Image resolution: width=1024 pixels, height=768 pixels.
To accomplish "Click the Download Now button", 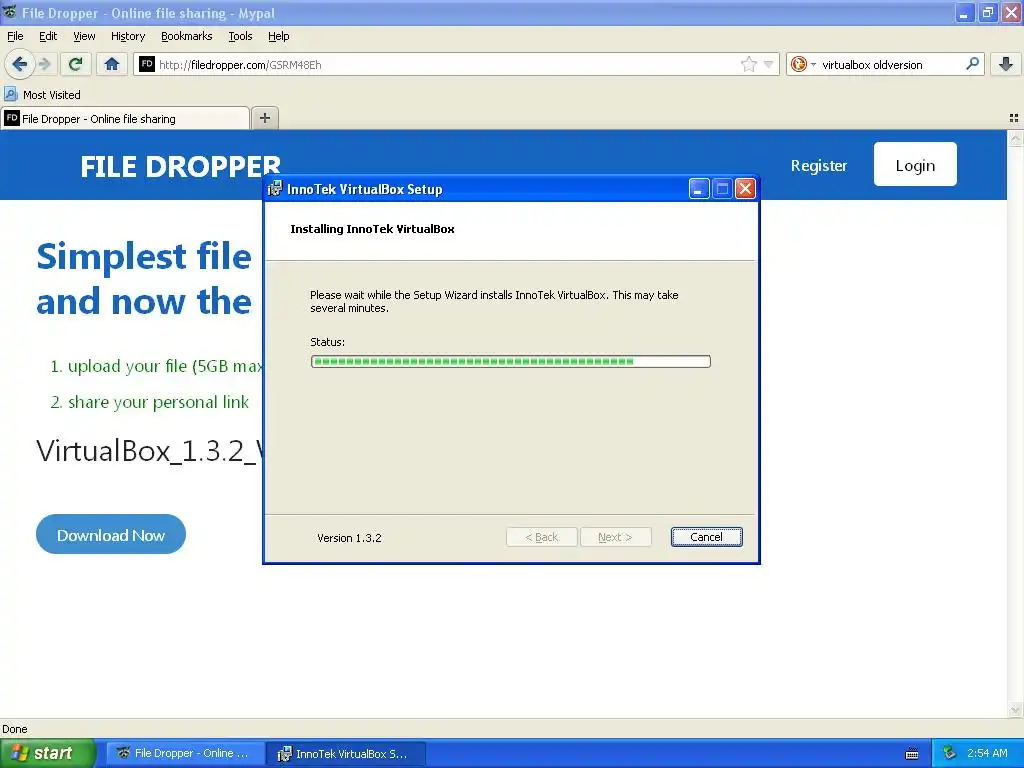I will pyautogui.click(x=110, y=534).
